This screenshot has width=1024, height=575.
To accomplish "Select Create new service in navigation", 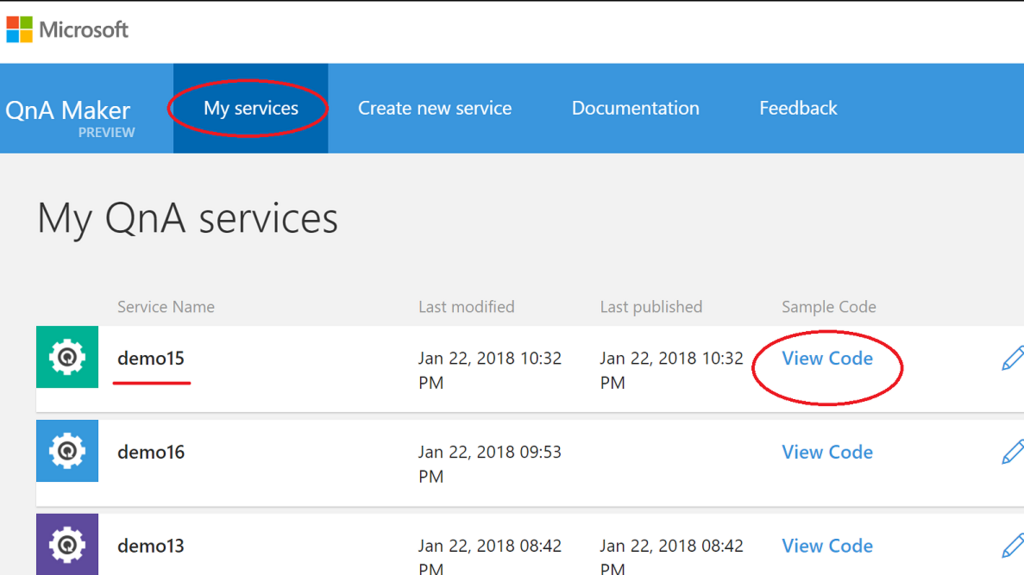I will [x=435, y=108].
